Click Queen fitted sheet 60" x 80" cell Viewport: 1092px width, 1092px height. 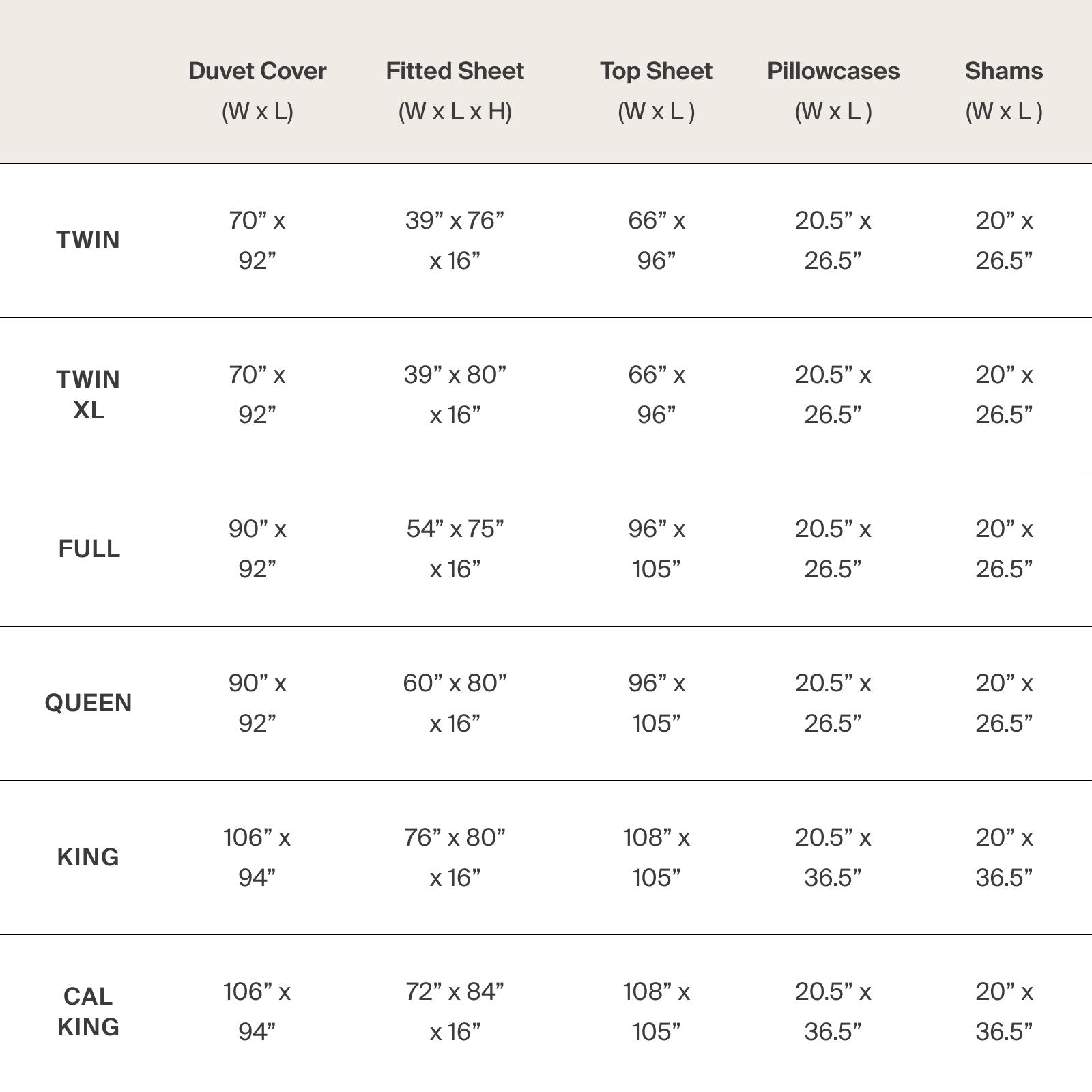pos(455,703)
